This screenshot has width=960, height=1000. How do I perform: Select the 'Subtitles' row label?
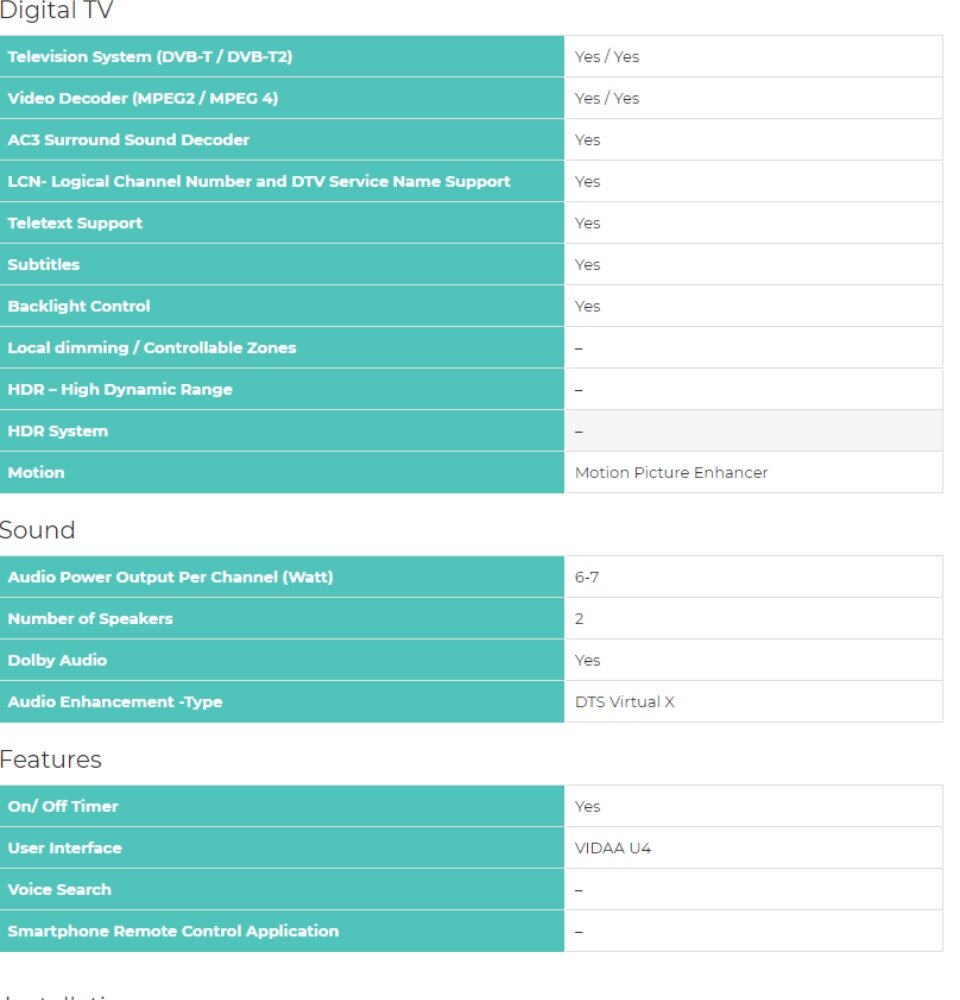44,265
